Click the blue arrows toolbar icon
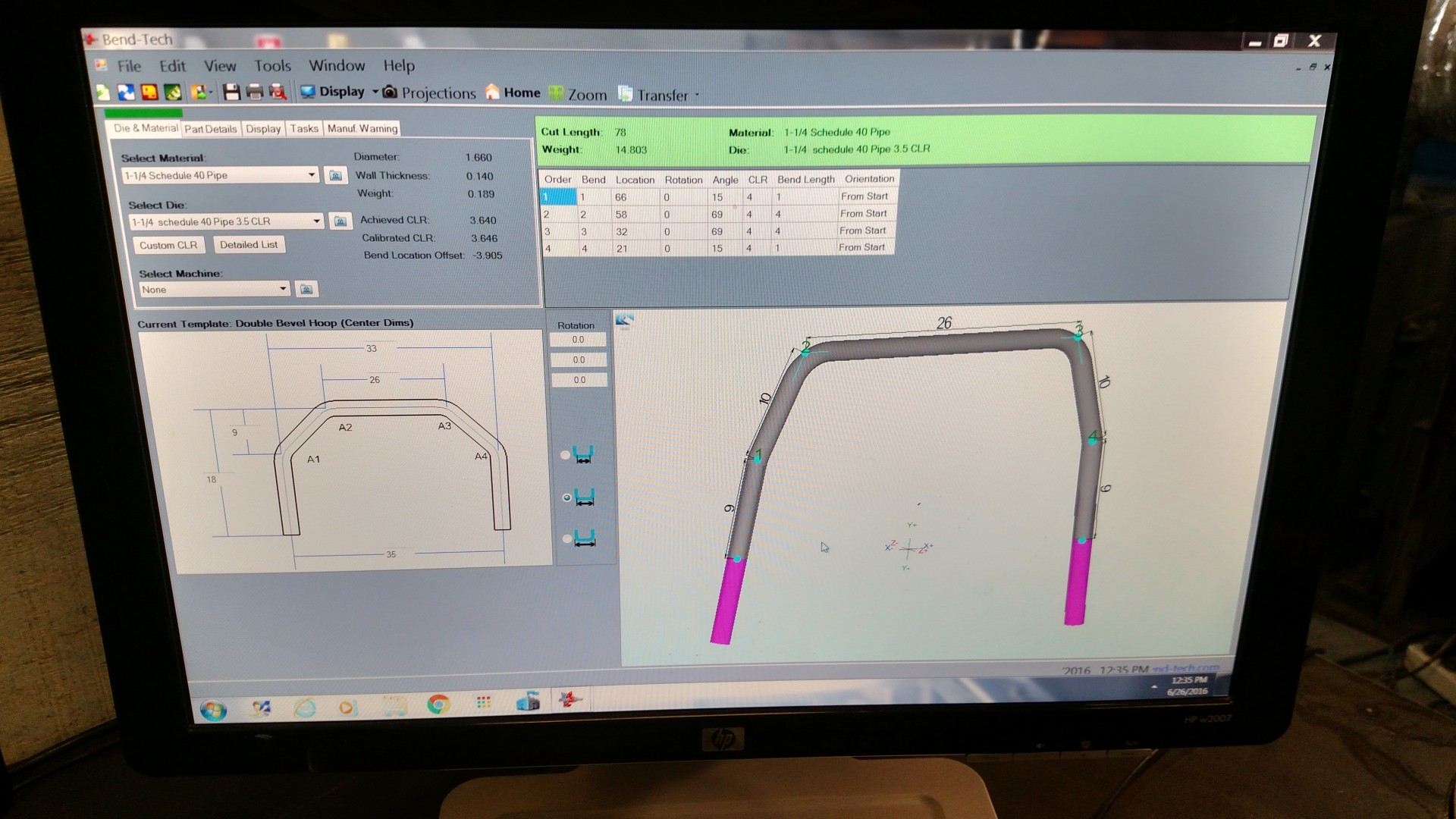Screen dimensions: 1456x819 point(127,93)
